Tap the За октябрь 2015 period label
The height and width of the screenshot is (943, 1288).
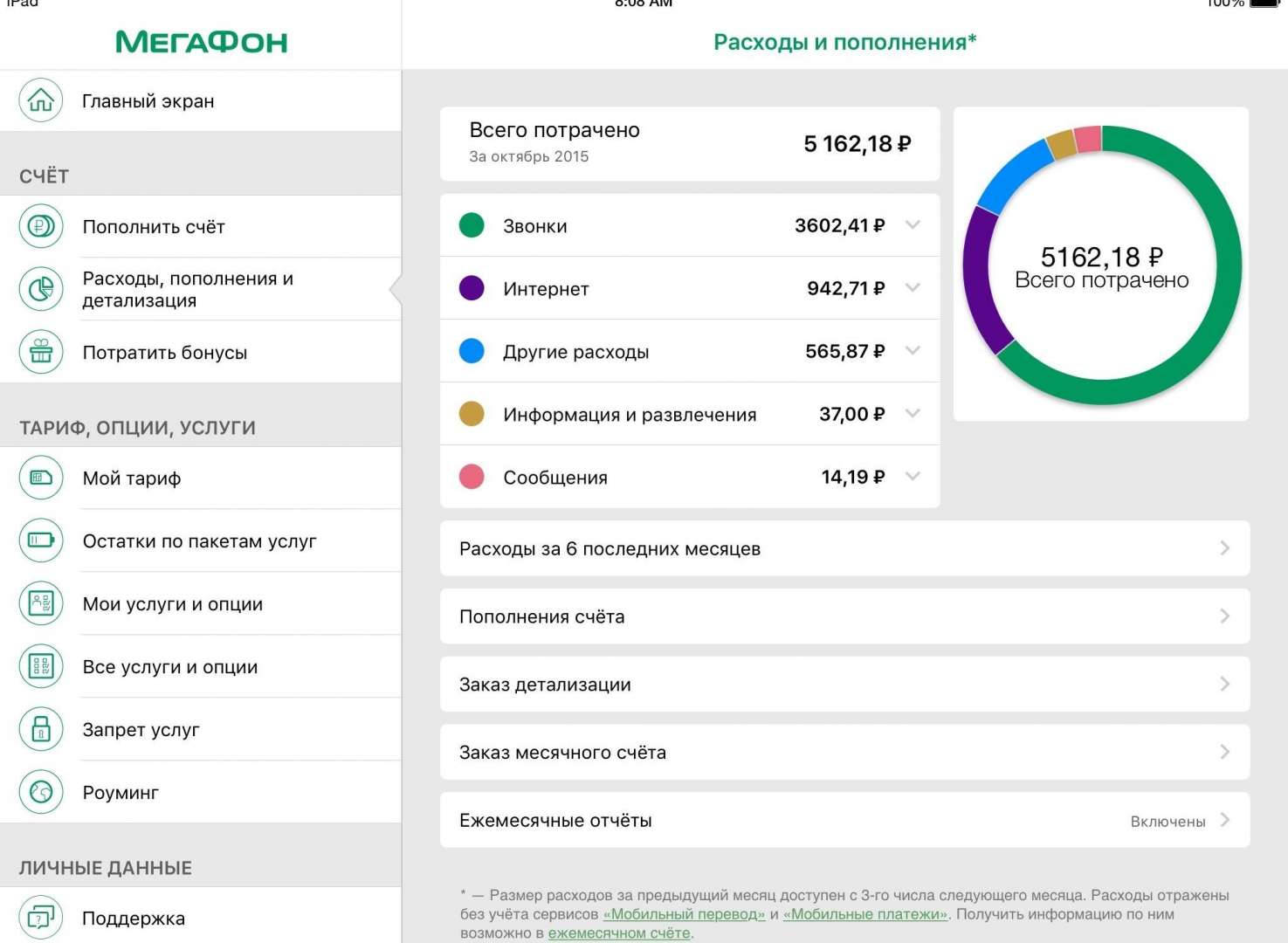(x=528, y=156)
